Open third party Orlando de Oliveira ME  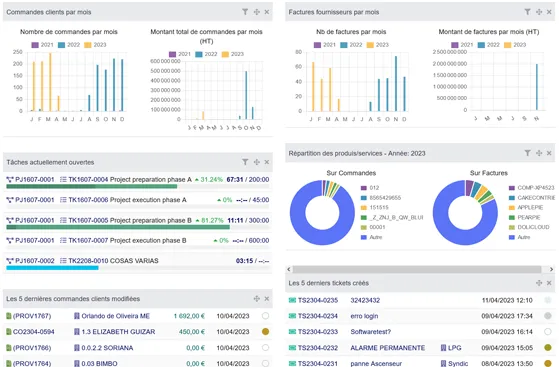point(112,316)
